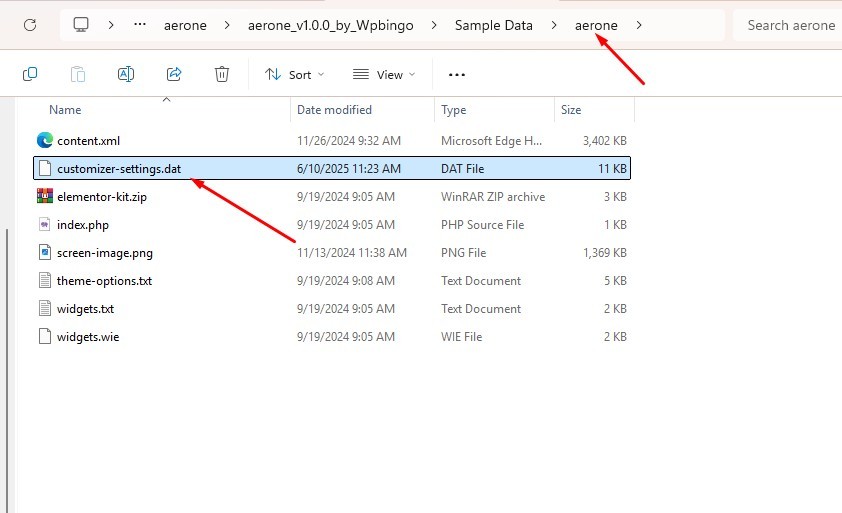Open the View dropdown menu
The height and width of the screenshot is (513, 842).
click(384, 75)
